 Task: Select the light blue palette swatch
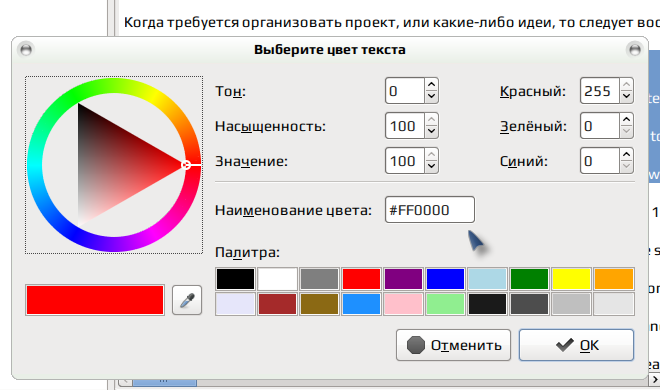point(487,279)
